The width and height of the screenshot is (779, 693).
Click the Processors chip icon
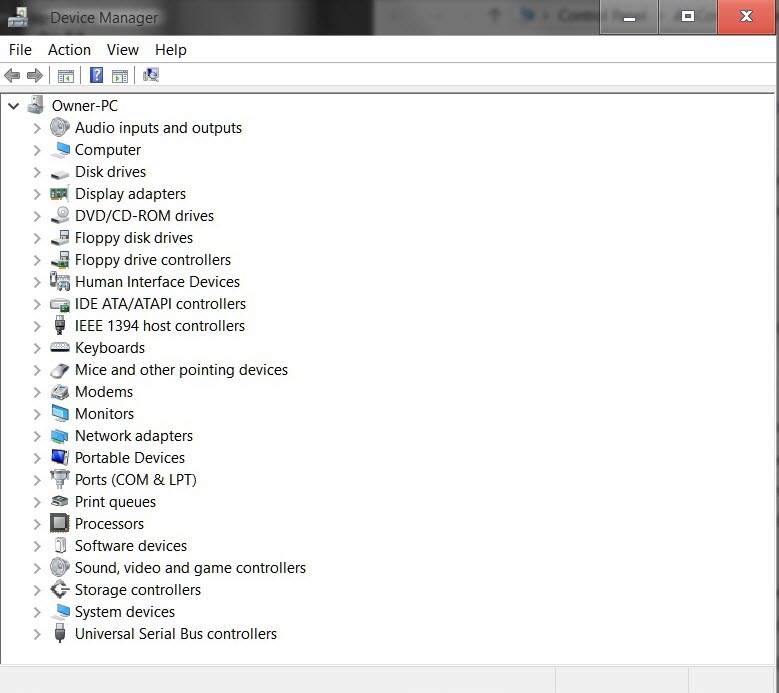click(x=60, y=523)
